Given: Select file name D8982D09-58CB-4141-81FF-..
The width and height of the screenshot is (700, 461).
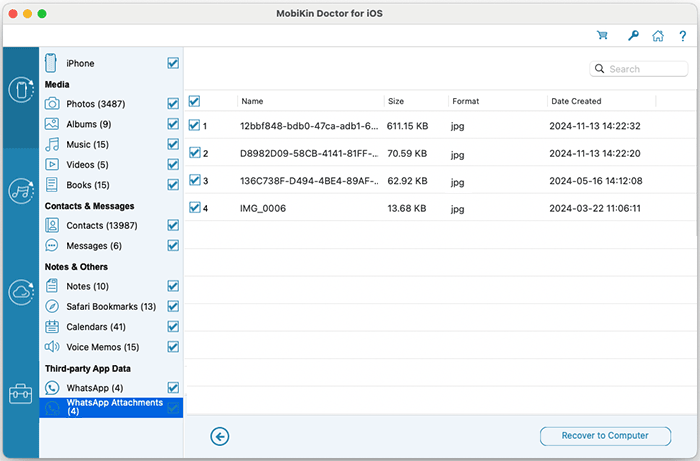Looking at the screenshot, I should pos(309,154).
